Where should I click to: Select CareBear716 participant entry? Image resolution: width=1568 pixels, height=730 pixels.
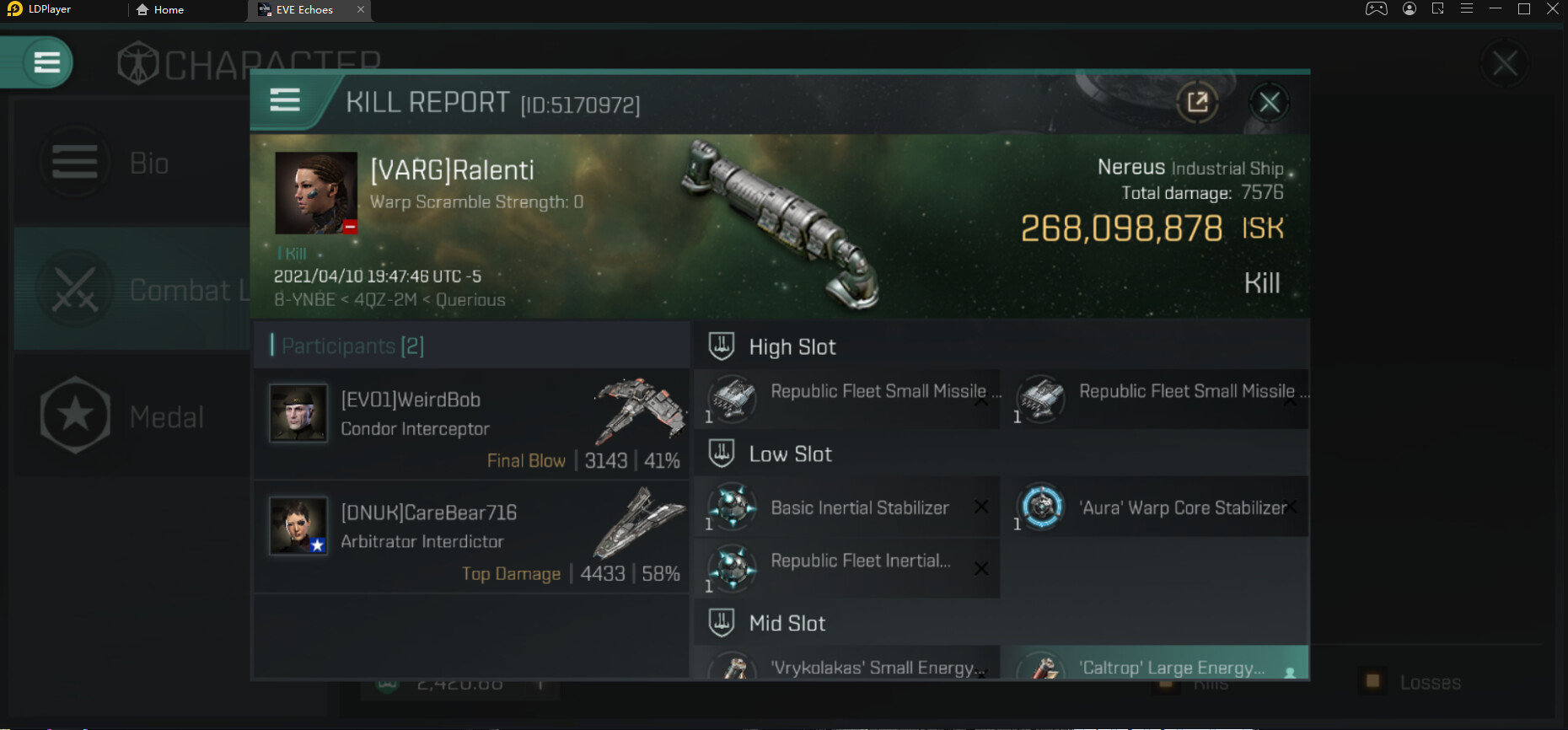point(472,537)
